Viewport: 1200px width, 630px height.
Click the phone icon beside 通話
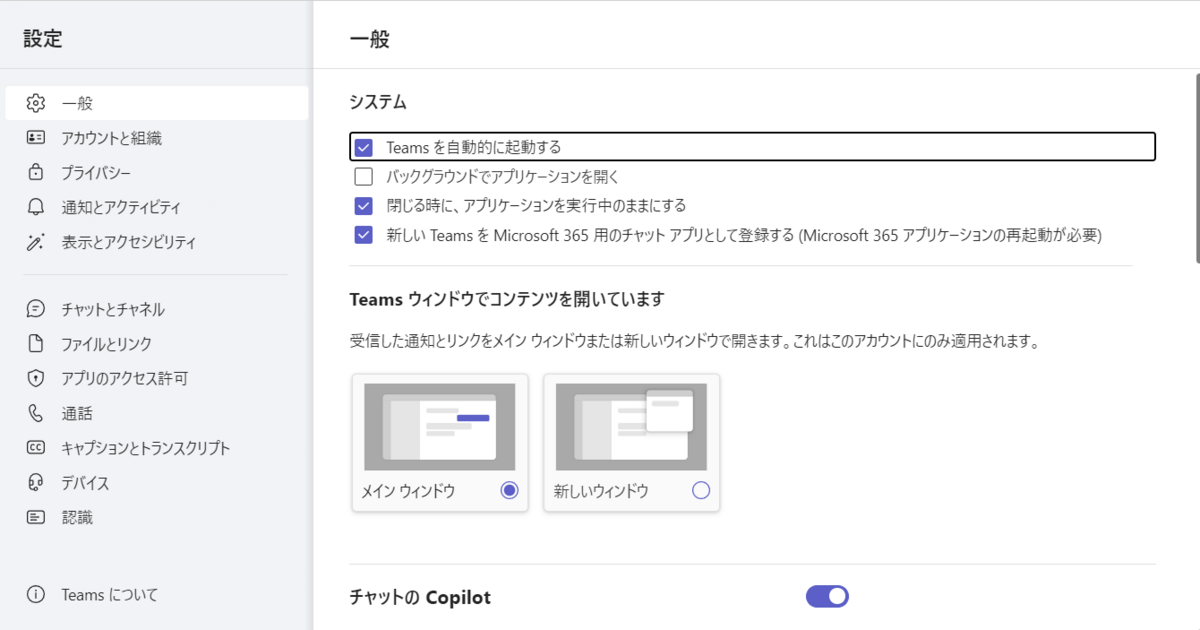(36, 413)
